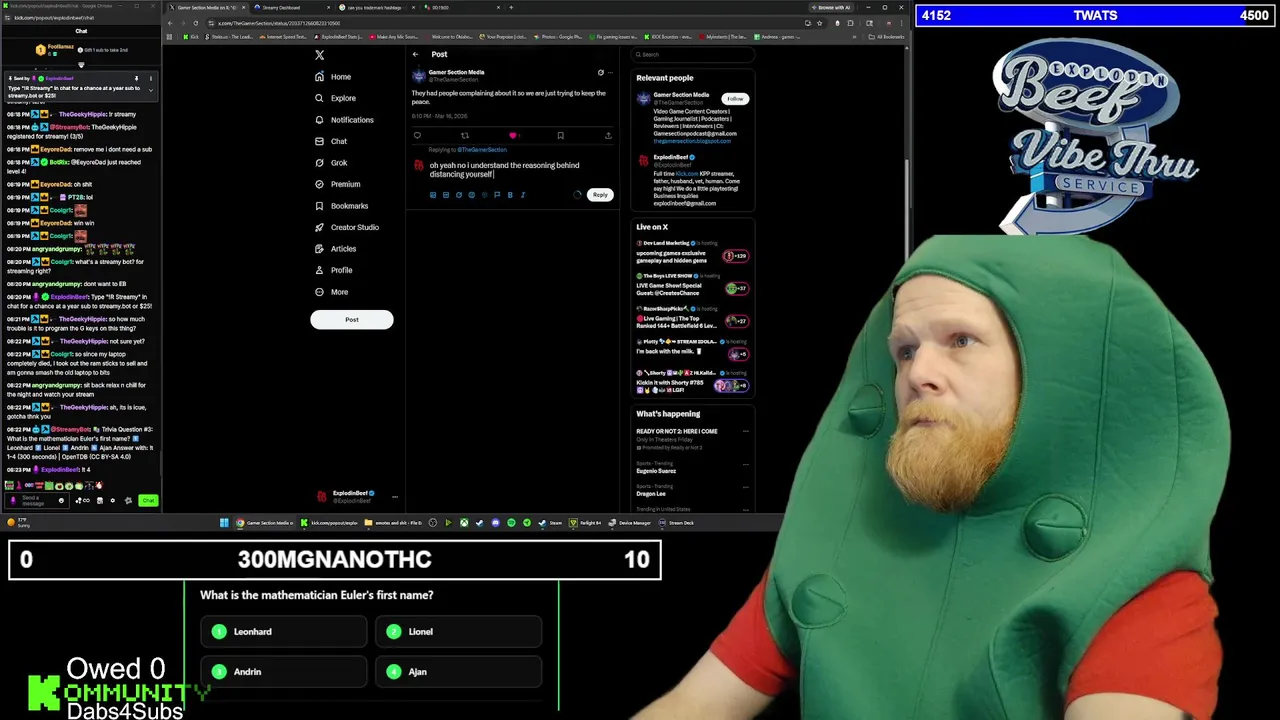This screenshot has height=720, width=1280.
Task: Open chat settings gear in Kick chat
Action: point(113,501)
